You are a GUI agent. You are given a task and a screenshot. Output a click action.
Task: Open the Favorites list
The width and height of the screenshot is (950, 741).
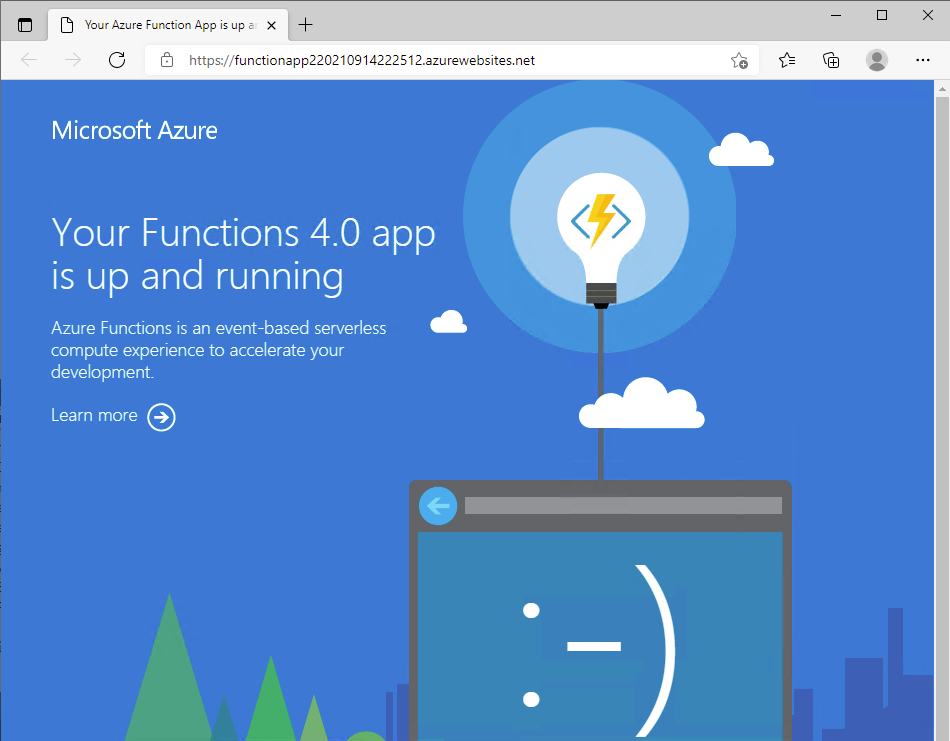pos(787,60)
